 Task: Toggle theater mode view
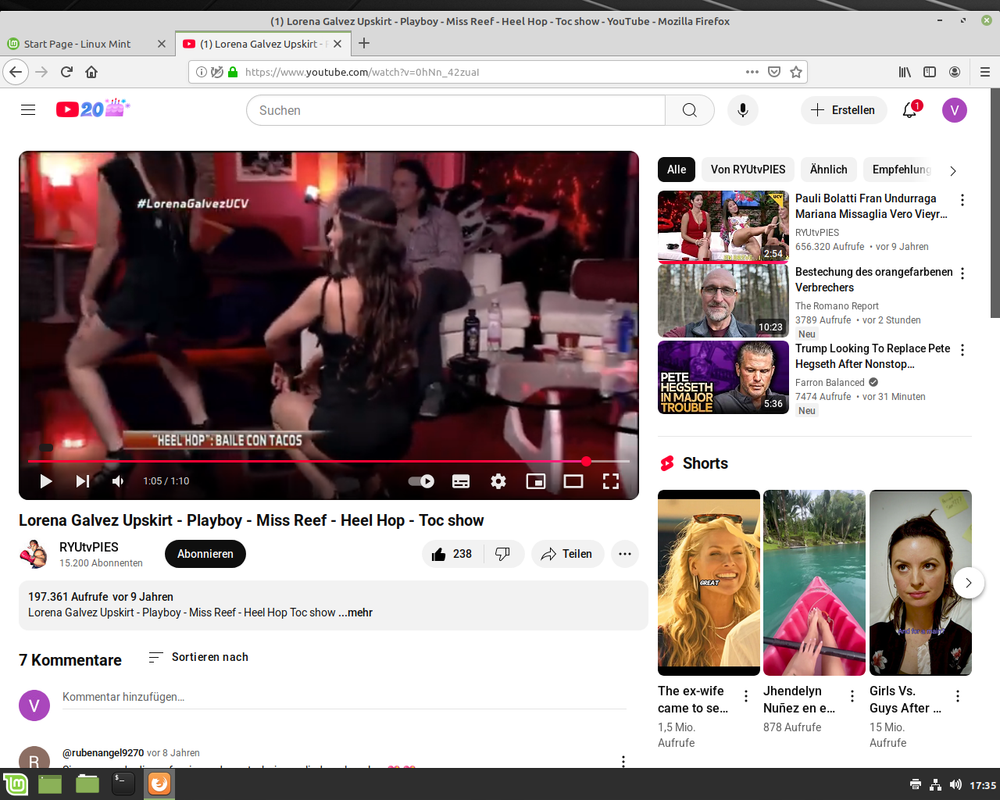pos(573,481)
